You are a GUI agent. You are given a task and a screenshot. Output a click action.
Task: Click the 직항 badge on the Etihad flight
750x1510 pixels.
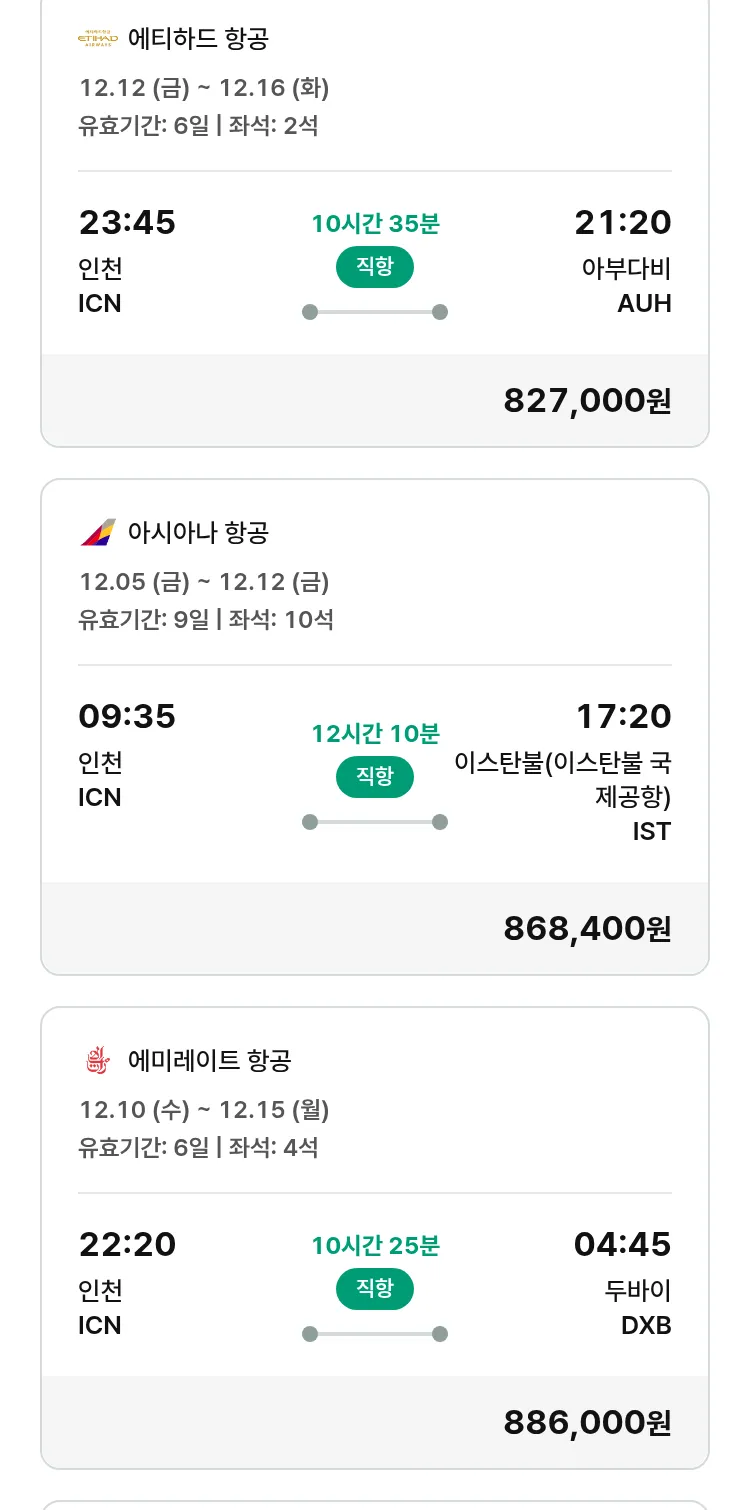(375, 268)
